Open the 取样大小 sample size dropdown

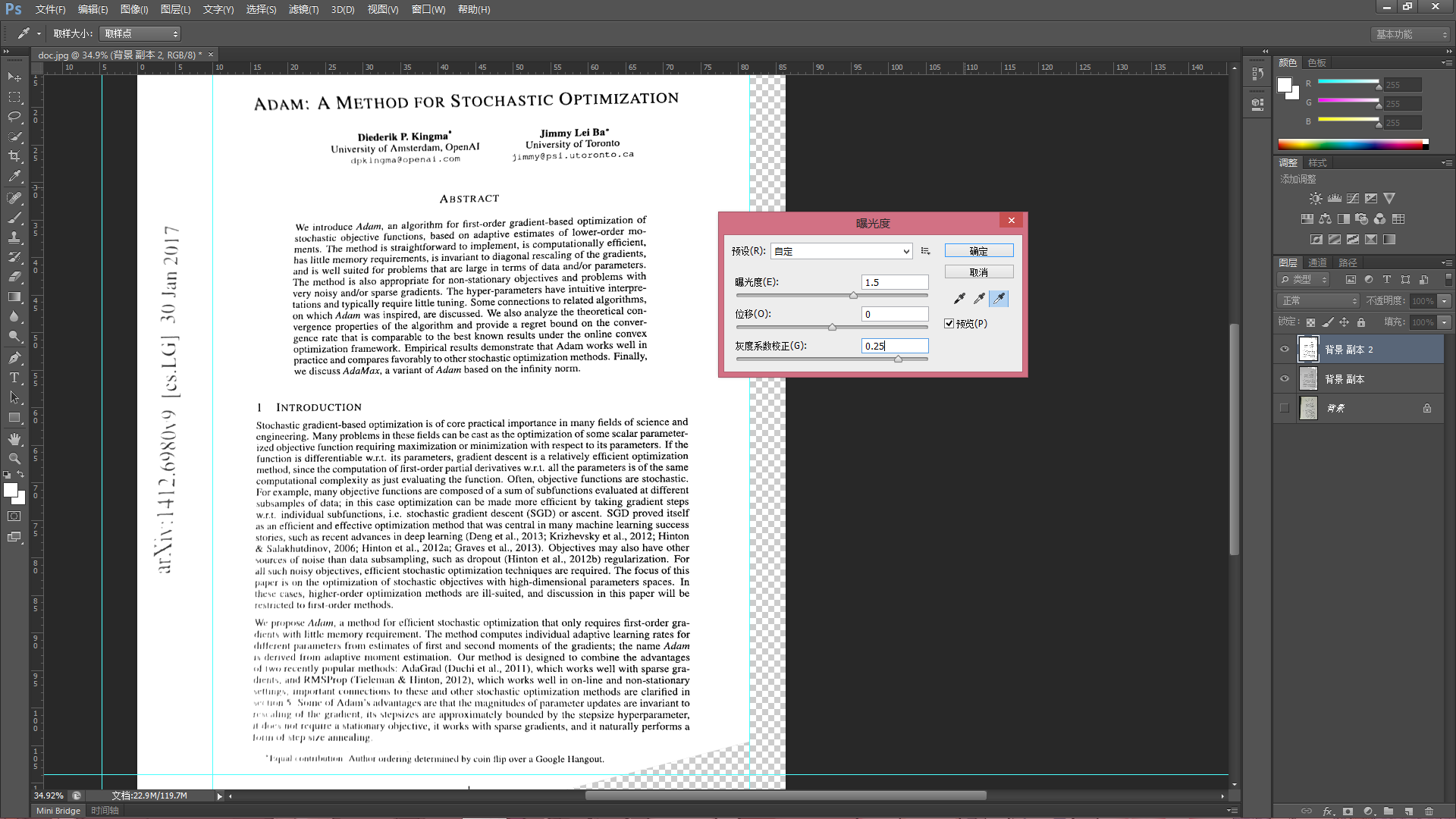140,34
